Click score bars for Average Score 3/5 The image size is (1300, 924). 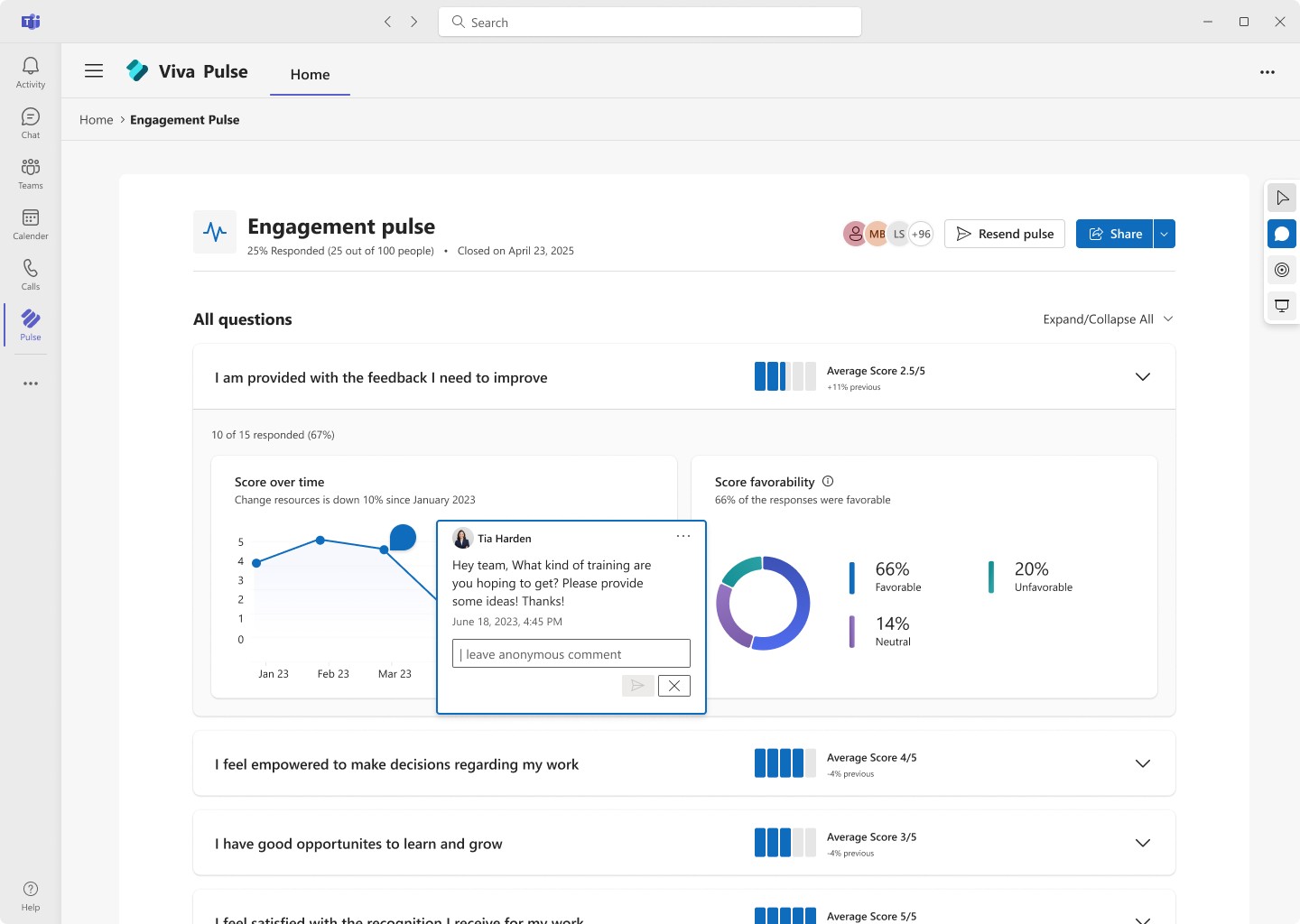[785, 843]
